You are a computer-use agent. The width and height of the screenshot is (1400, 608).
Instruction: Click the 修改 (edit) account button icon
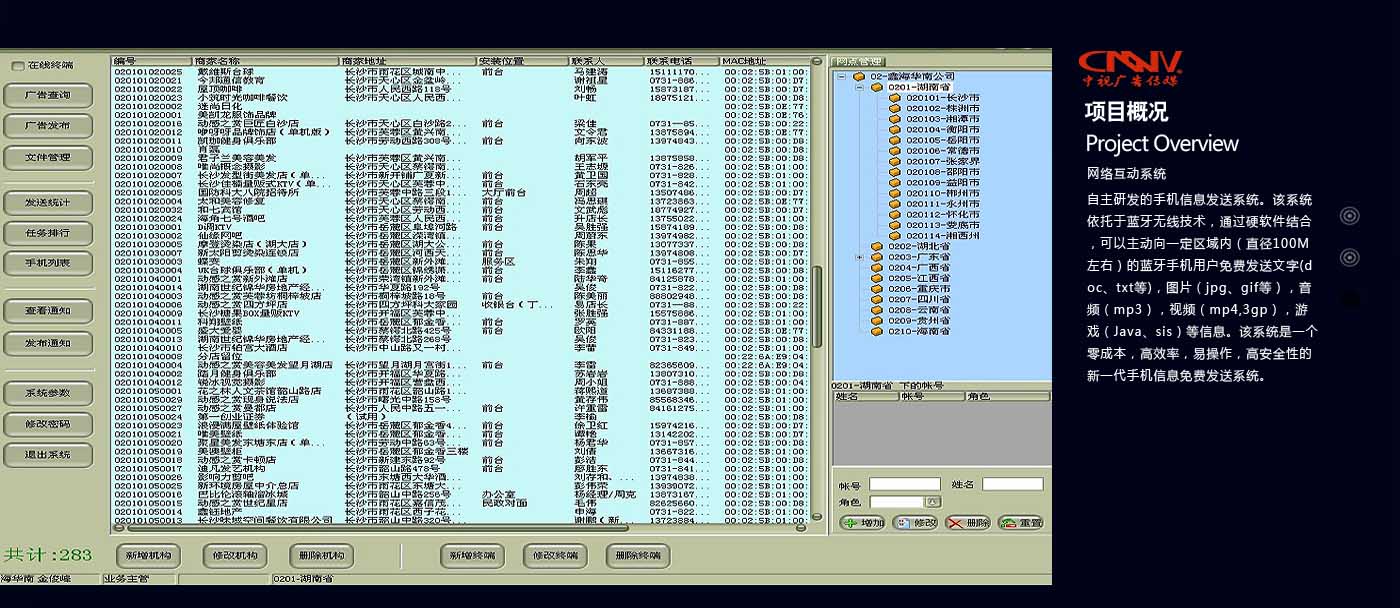tap(903, 523)
